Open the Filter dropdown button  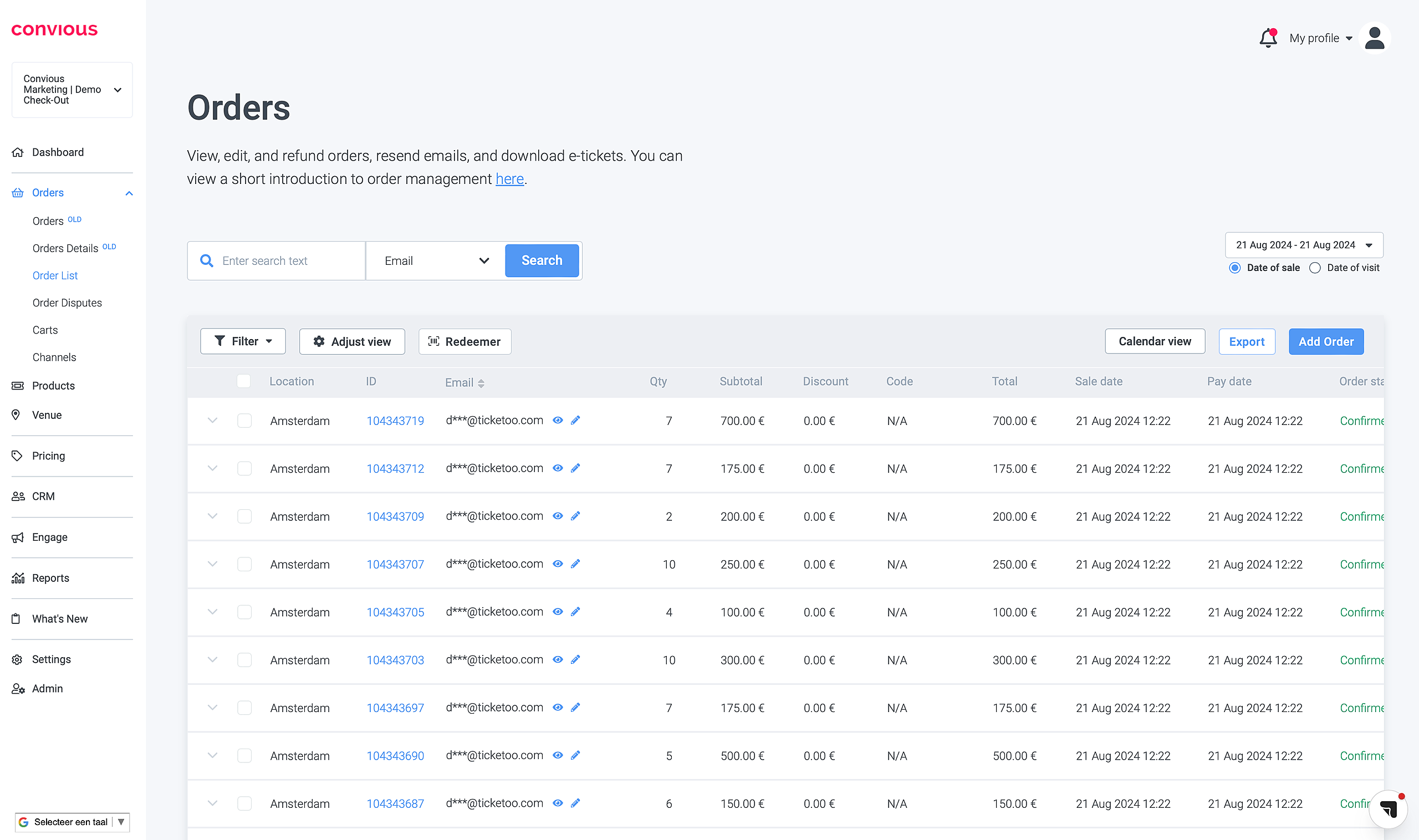[x=242, y=341]
